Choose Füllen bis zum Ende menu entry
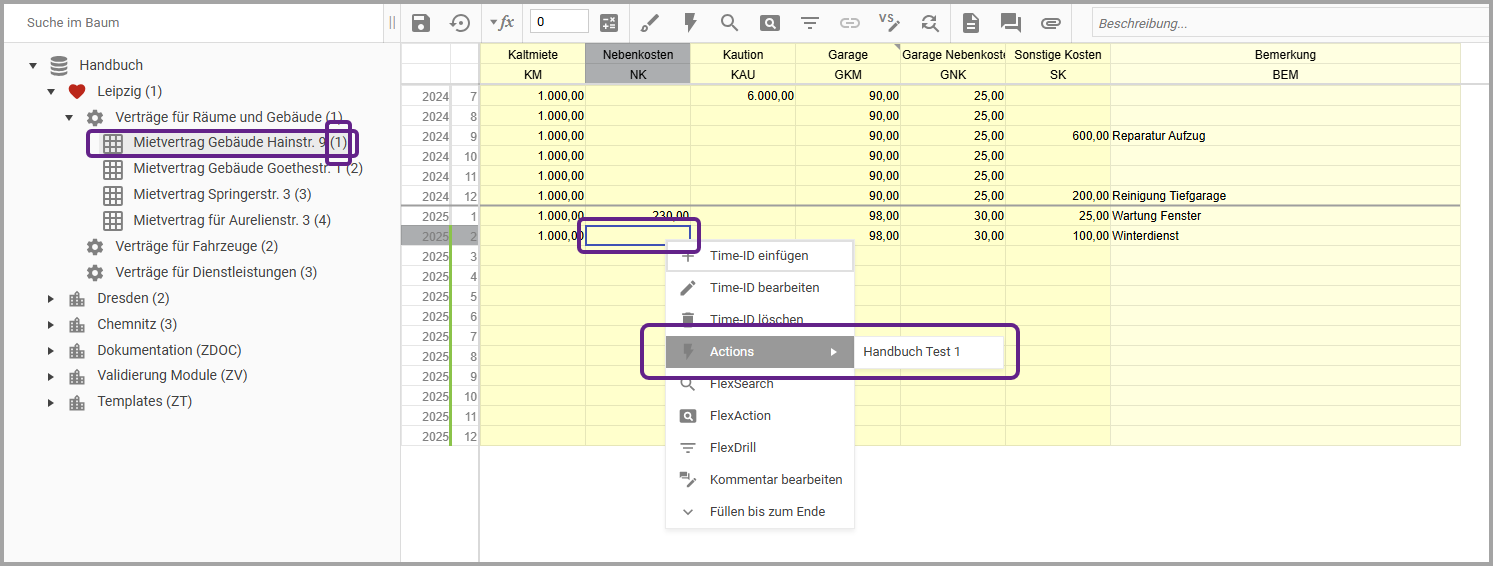 tap(767, 512)
